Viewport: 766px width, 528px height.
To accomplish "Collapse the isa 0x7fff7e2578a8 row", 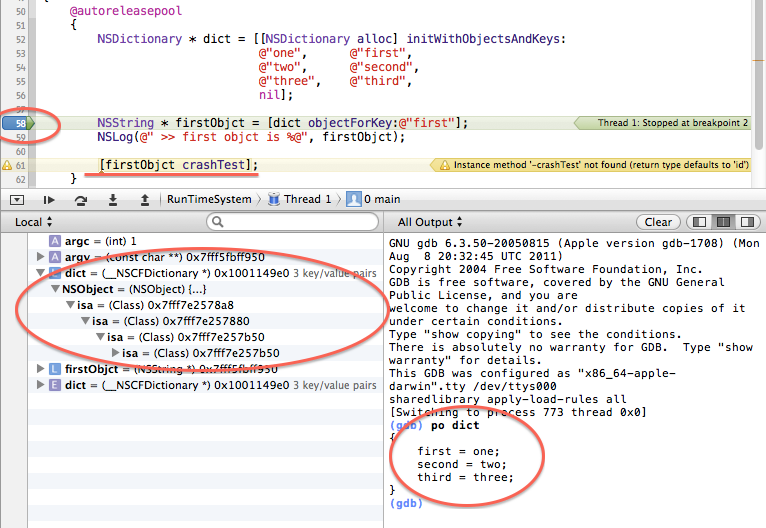I will click(70, 305).
